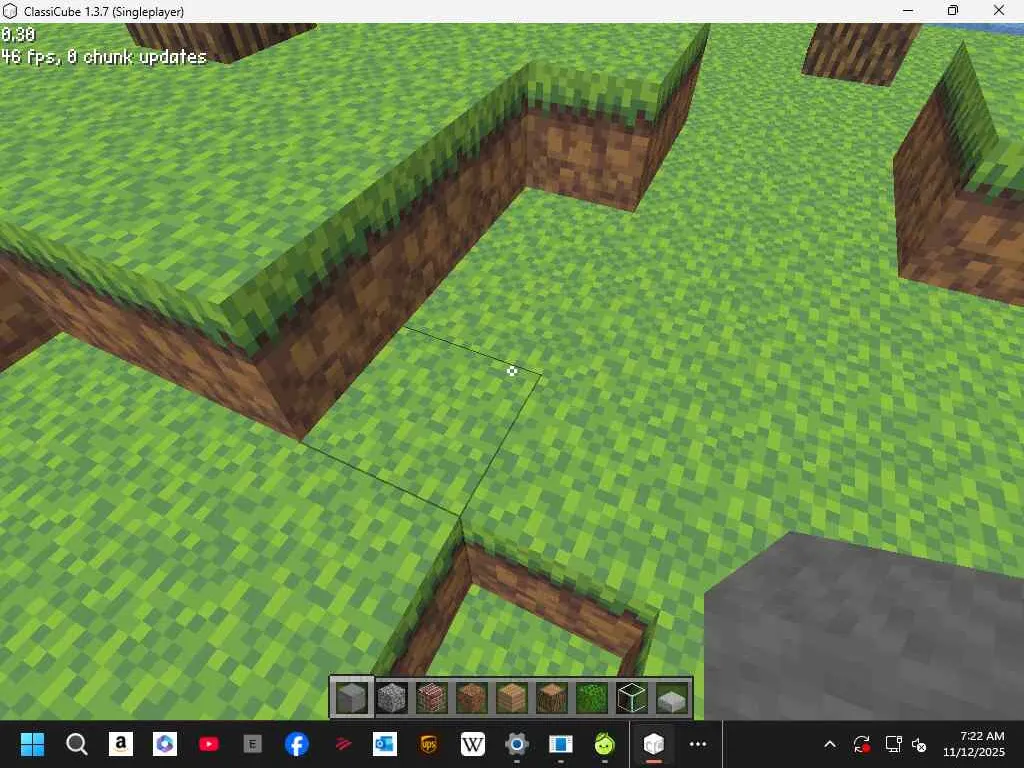Open Outlook from the taskbar
1024x768 pixels.
click(385, 744)
